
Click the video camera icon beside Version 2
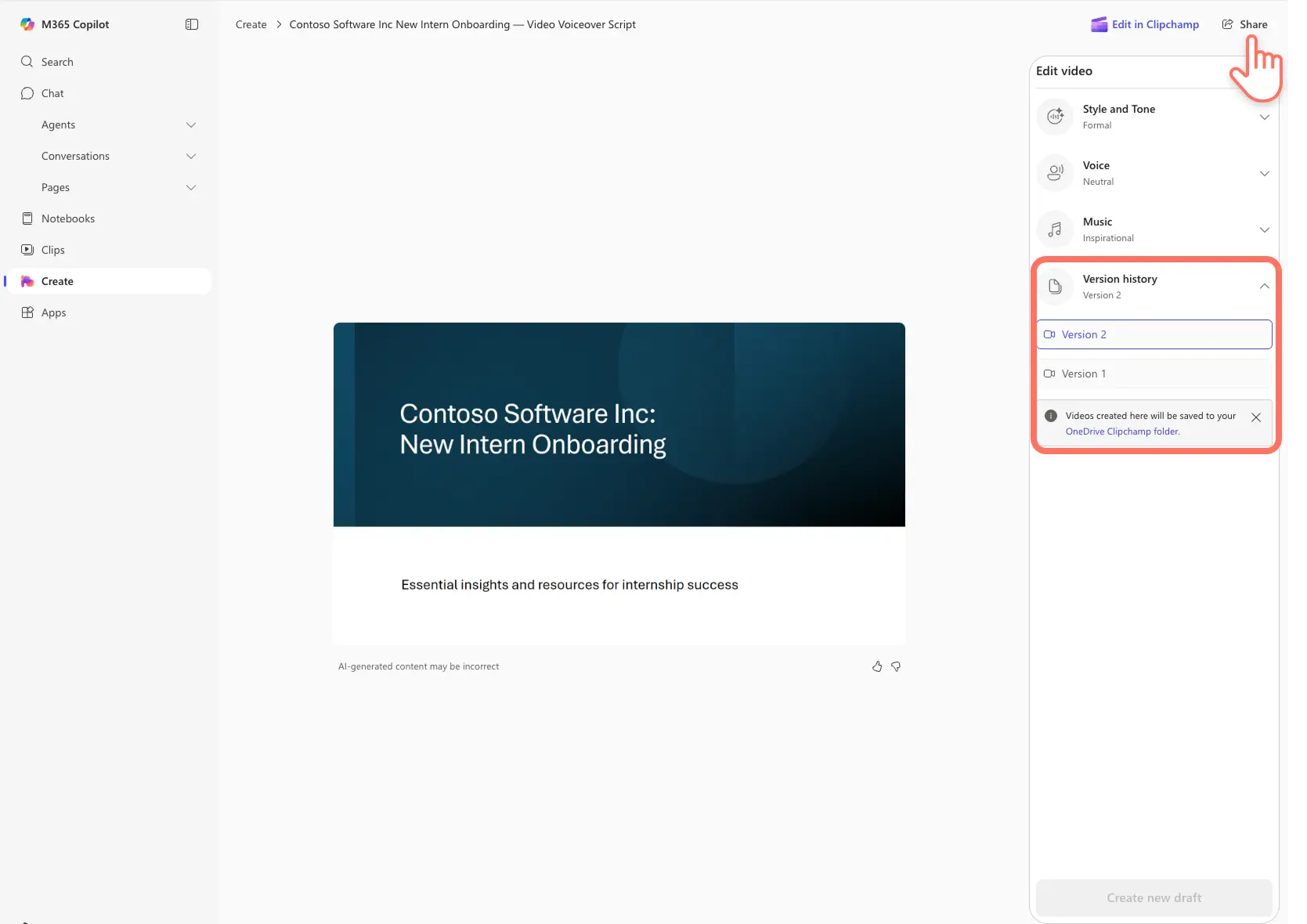click(x=1049, y=334)
